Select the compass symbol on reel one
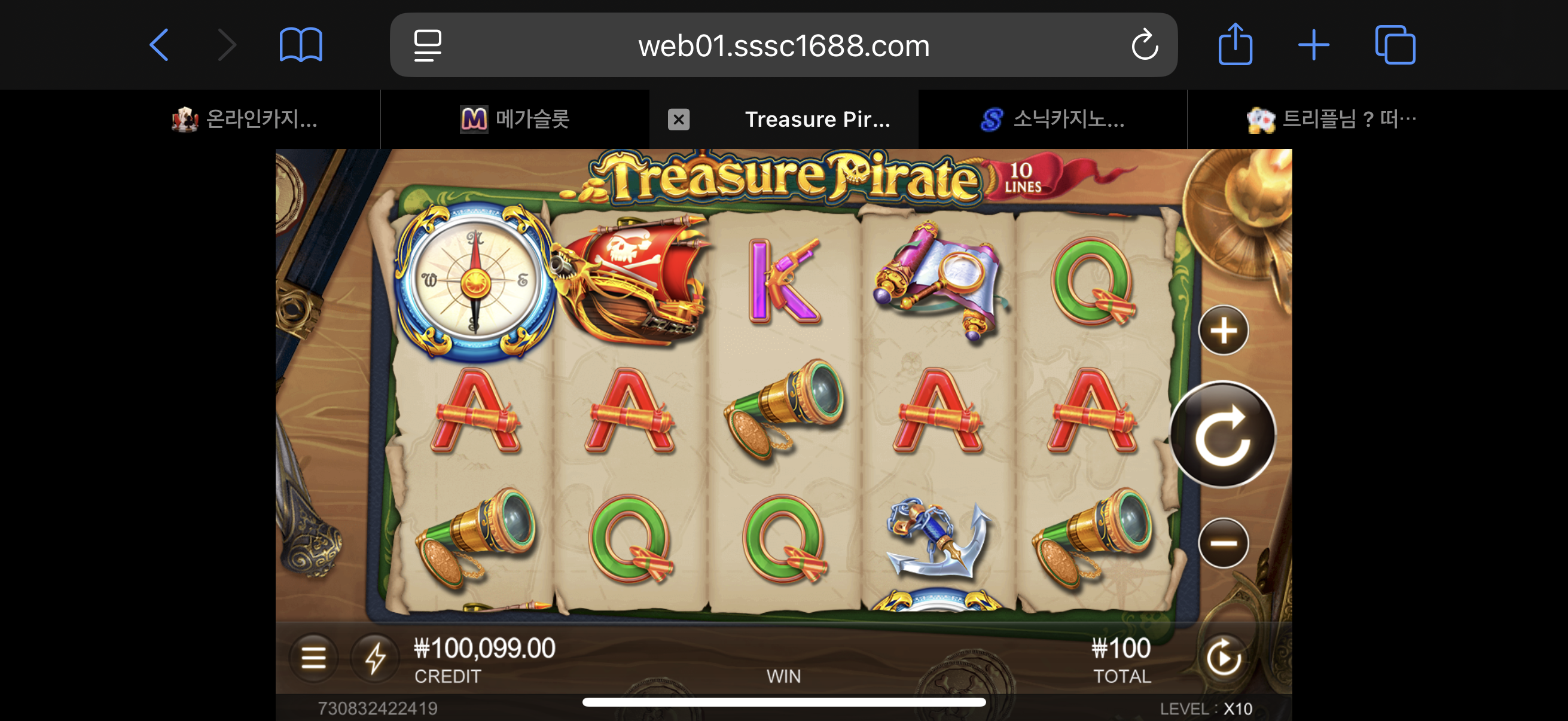This screenshot has width=1568, height=721. tap(475, 281)
